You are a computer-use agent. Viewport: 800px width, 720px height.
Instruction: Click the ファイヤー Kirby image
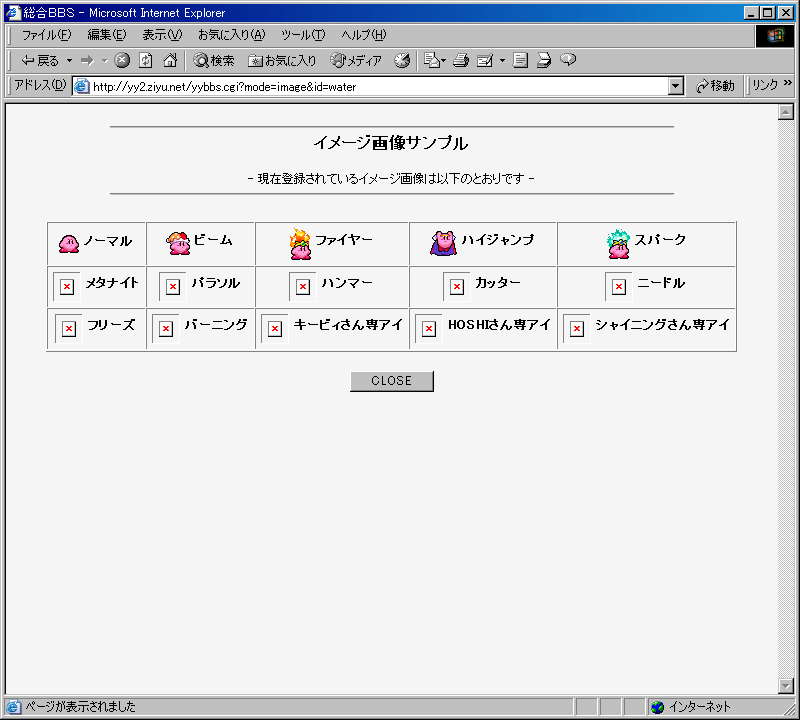(301, 244)
